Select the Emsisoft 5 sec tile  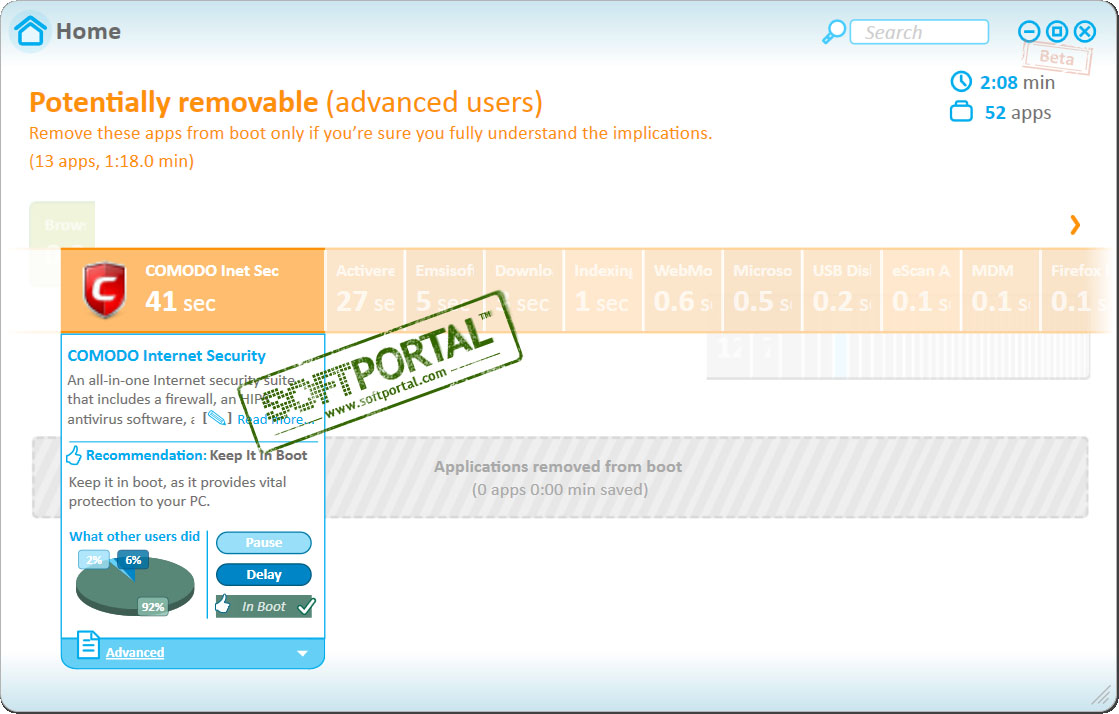coord(445,290)
